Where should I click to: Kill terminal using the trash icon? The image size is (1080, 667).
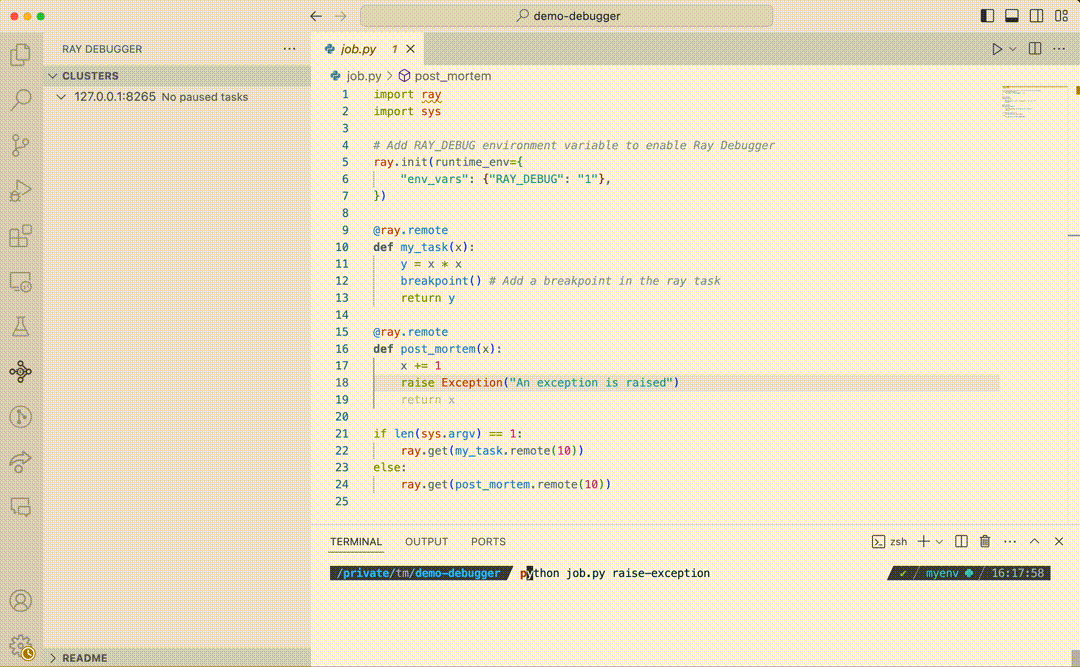[x=985, y=541]
